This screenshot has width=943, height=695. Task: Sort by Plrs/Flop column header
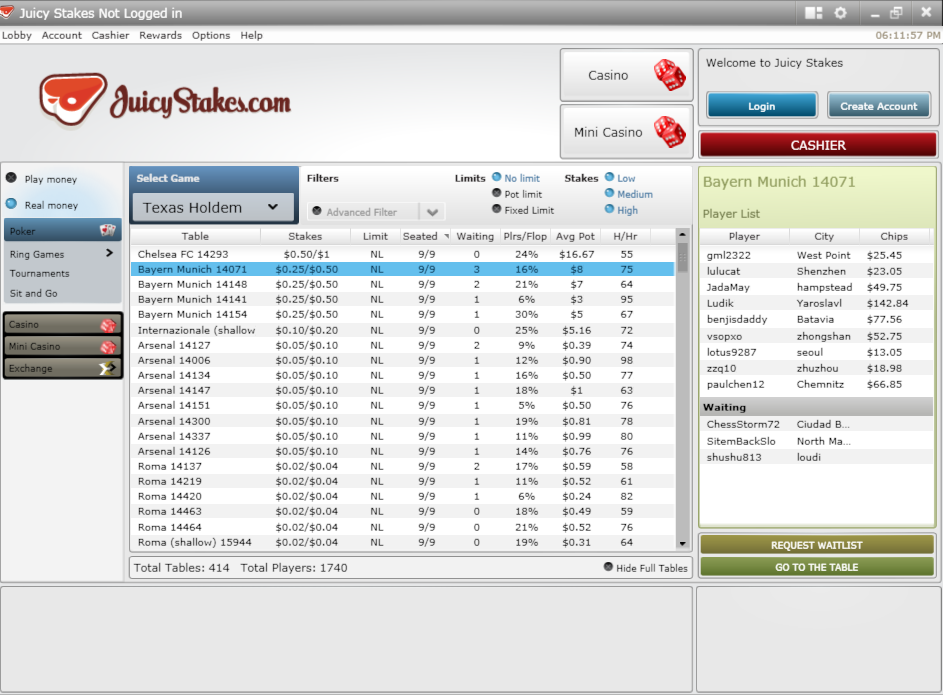pos(525,236)
